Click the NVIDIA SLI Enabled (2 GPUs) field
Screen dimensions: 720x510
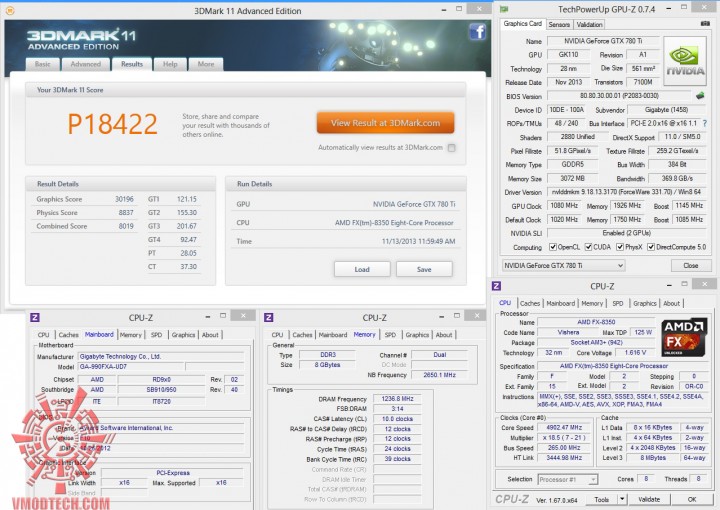point(626,233)
